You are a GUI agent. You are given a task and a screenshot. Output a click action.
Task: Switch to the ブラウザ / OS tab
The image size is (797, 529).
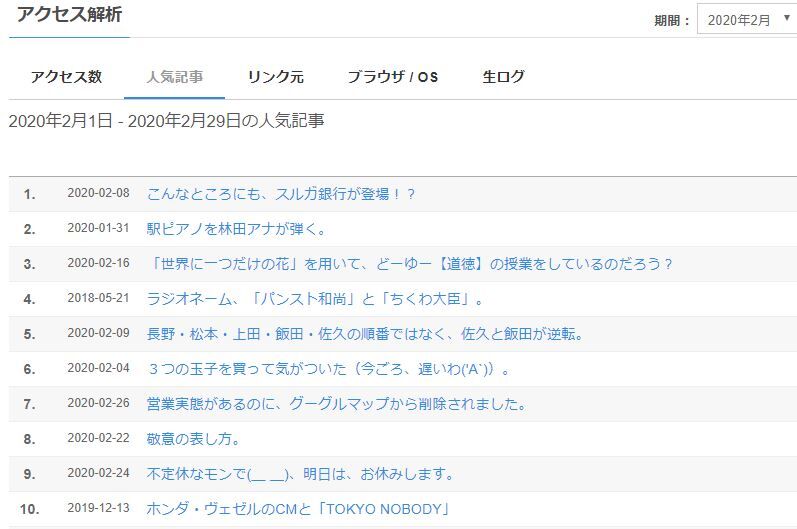click(392, 77)
